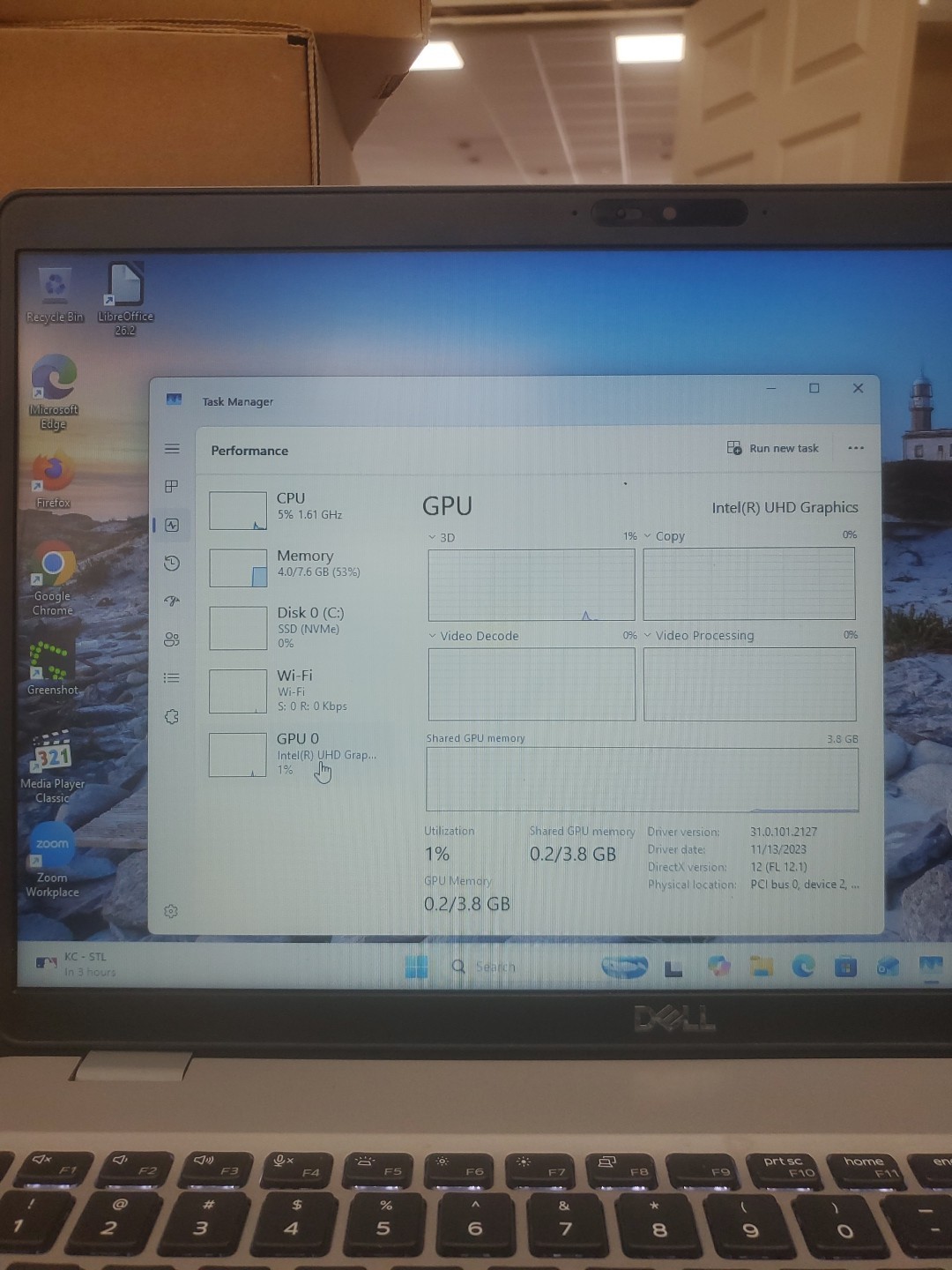Open the Copilot taskbar icon
Screen dimensions: 952x1270
[718, 967]
